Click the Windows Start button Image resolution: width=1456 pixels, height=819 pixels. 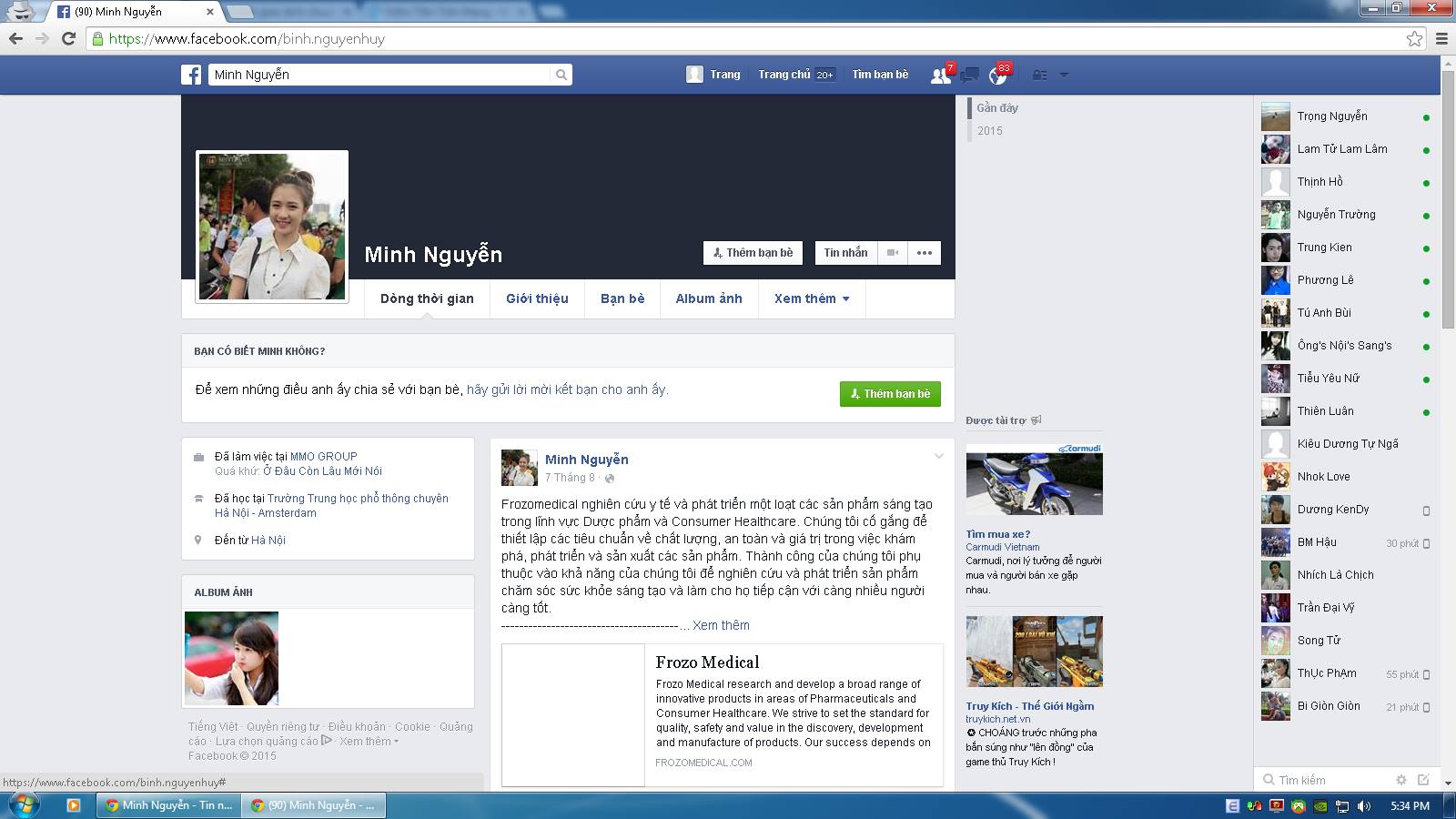(24, 805)
